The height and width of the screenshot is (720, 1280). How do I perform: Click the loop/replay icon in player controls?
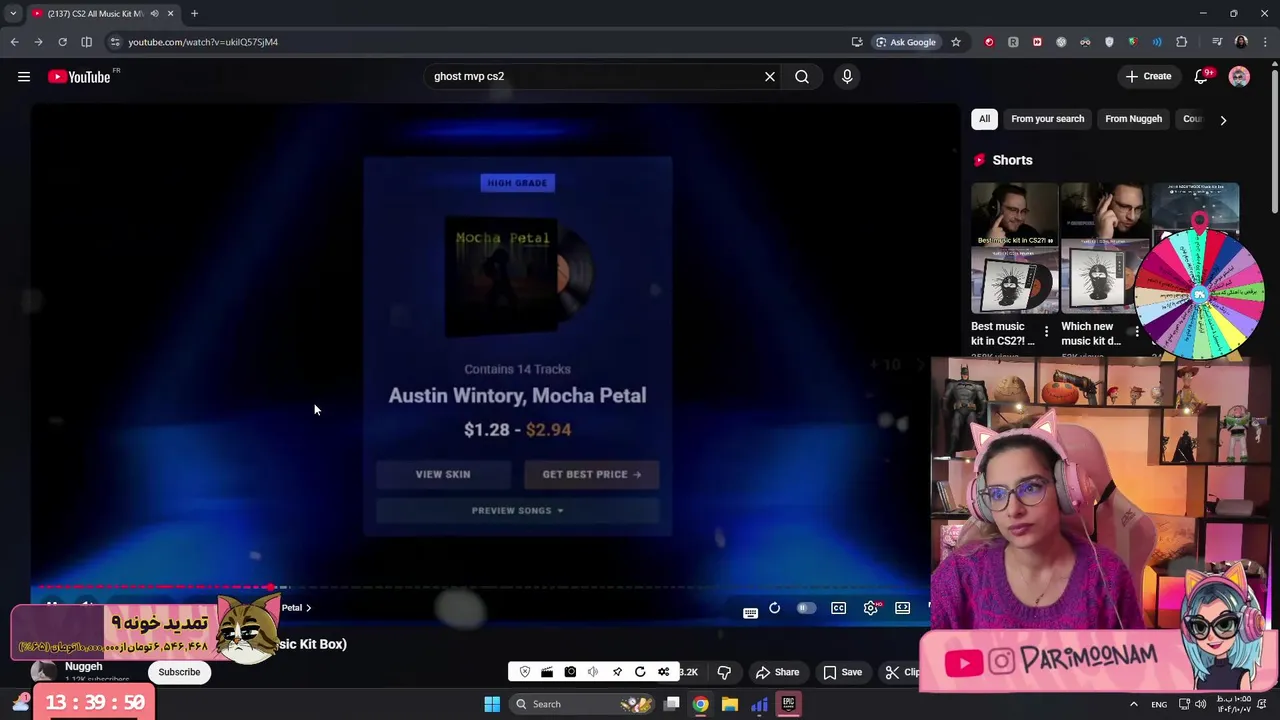coord(774,608)
